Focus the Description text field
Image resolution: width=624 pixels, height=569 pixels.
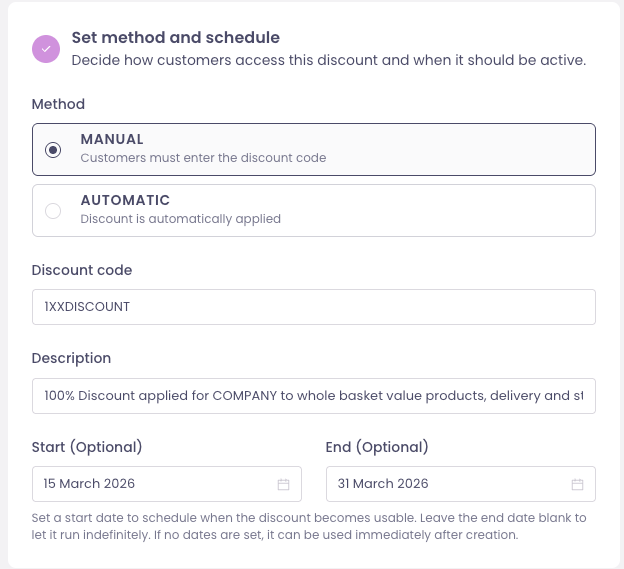(313, 395)
